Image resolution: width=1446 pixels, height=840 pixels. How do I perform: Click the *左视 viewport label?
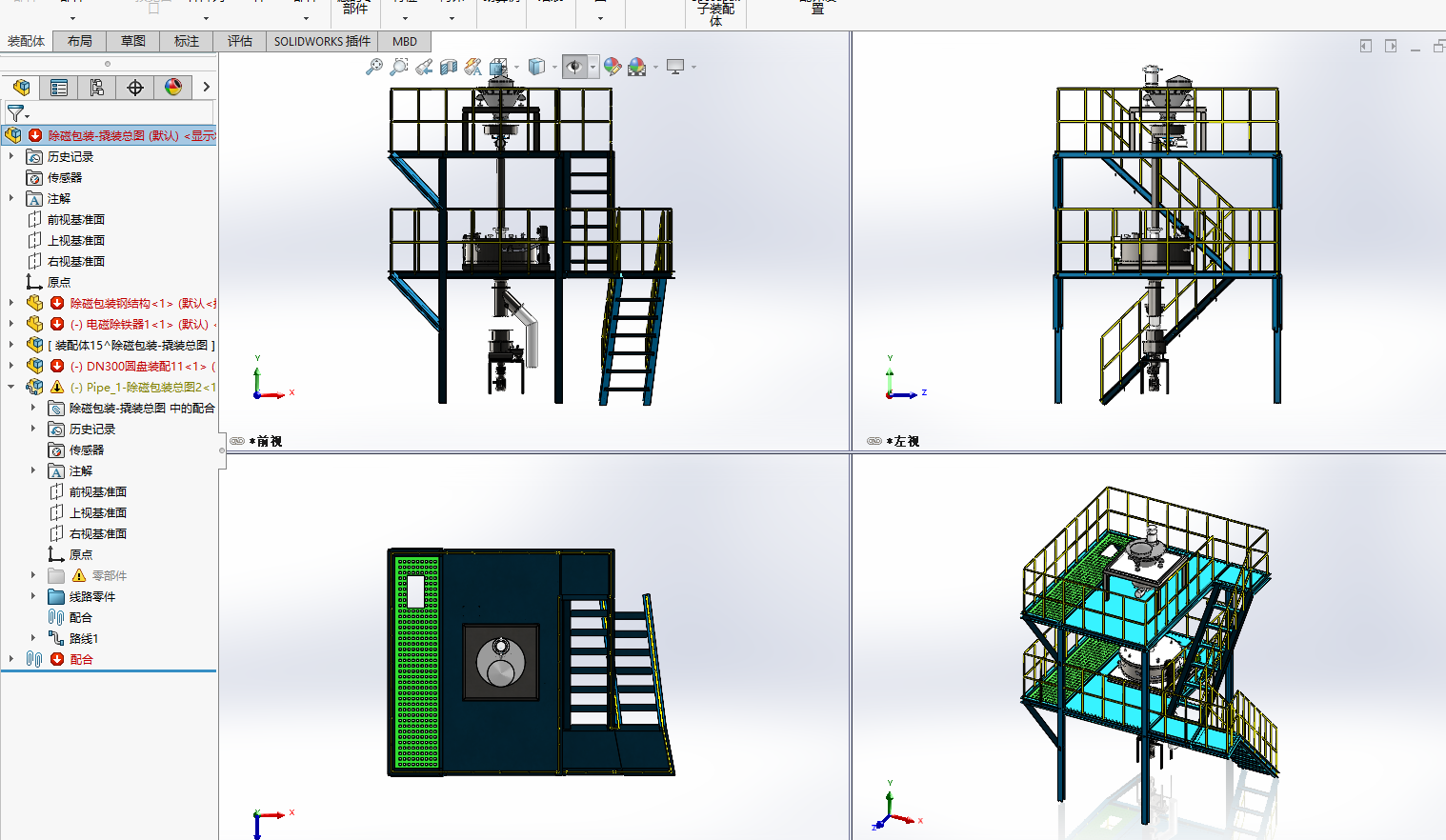tap(903, 441)
